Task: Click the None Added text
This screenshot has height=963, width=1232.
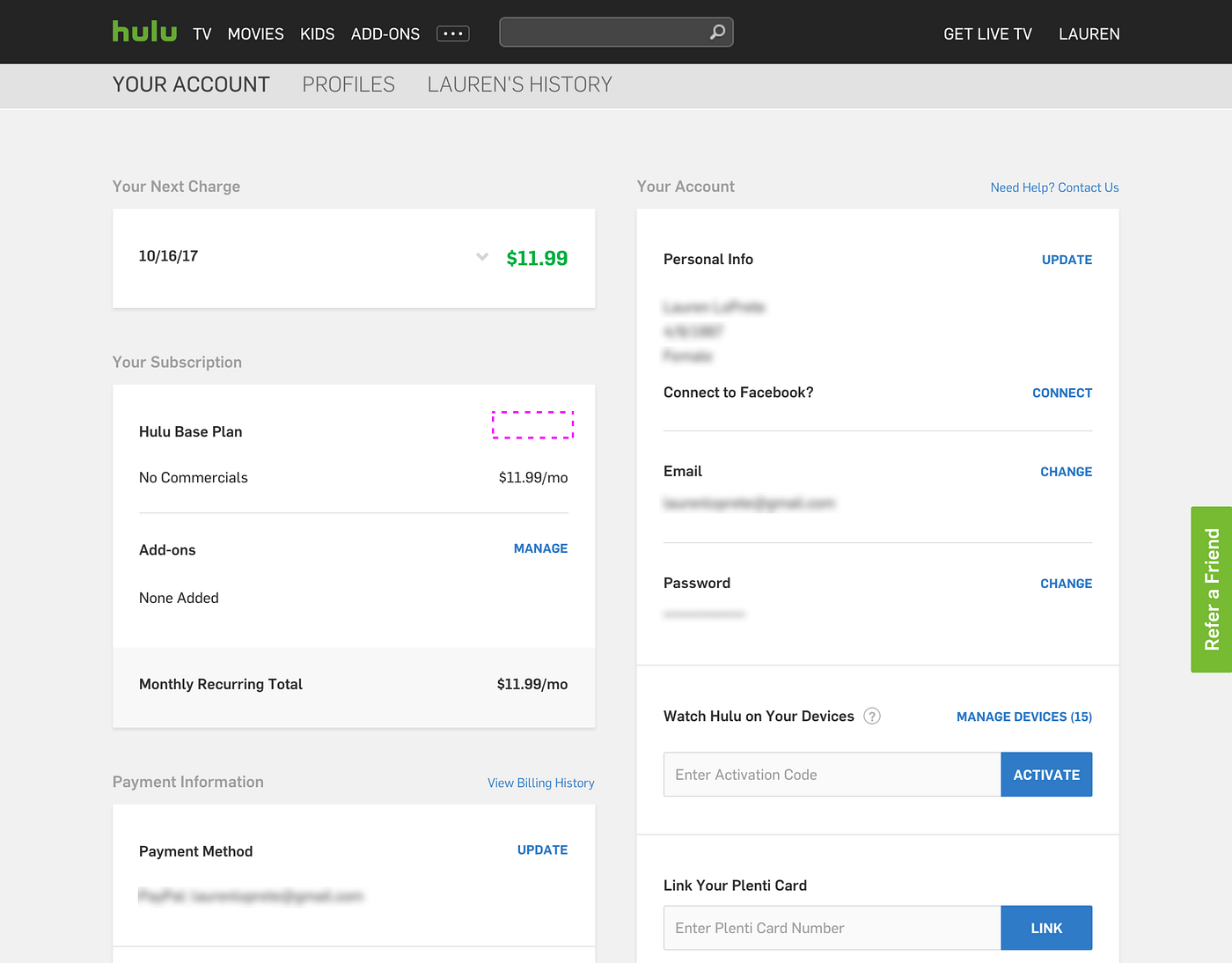Action: [179, 598]
